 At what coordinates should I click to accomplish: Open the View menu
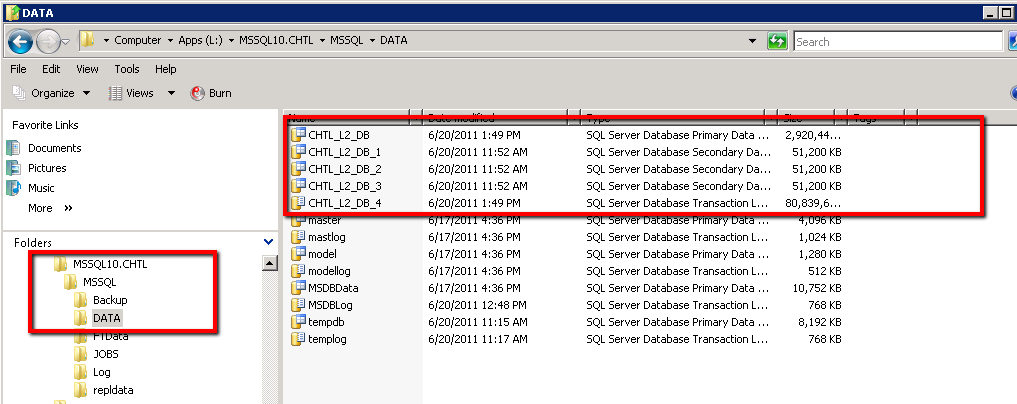87,69
